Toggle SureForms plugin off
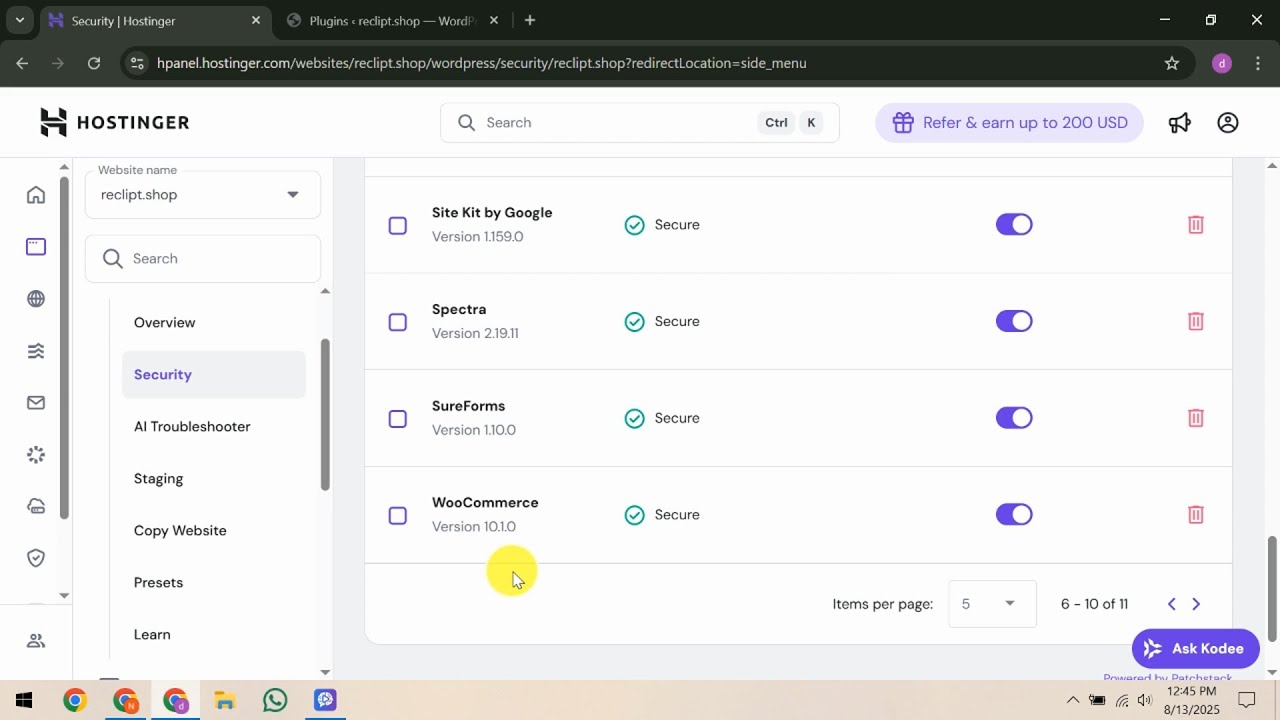Screen dimensions: 1280x720 tap(1014, 418)
